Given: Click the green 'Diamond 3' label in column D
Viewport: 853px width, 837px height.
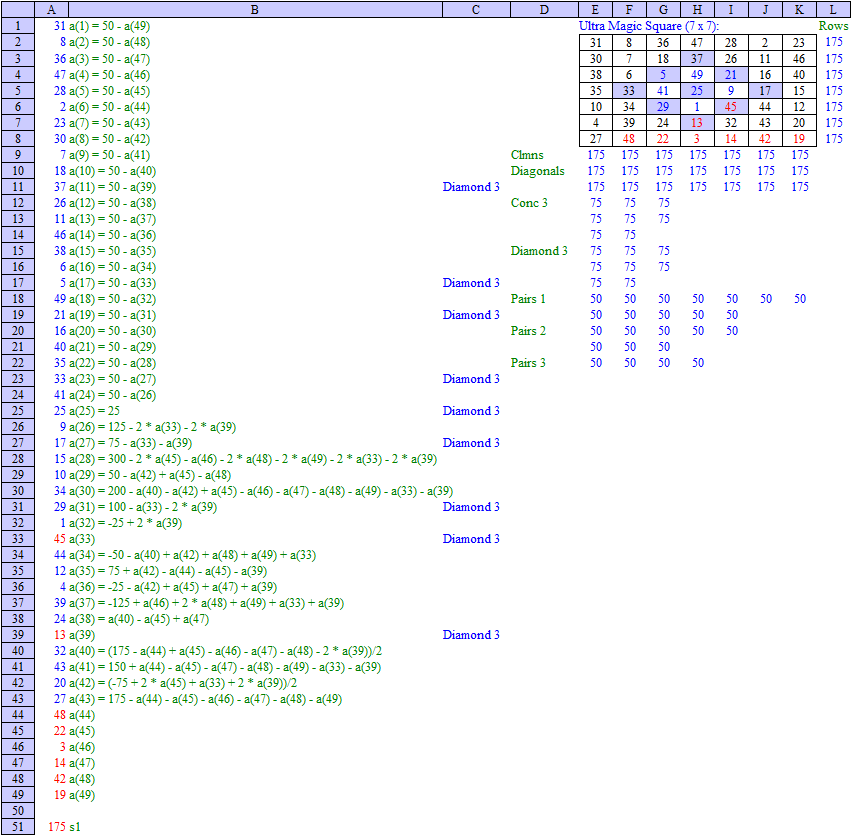Looking at the screenshot, I should click(539, 251).
